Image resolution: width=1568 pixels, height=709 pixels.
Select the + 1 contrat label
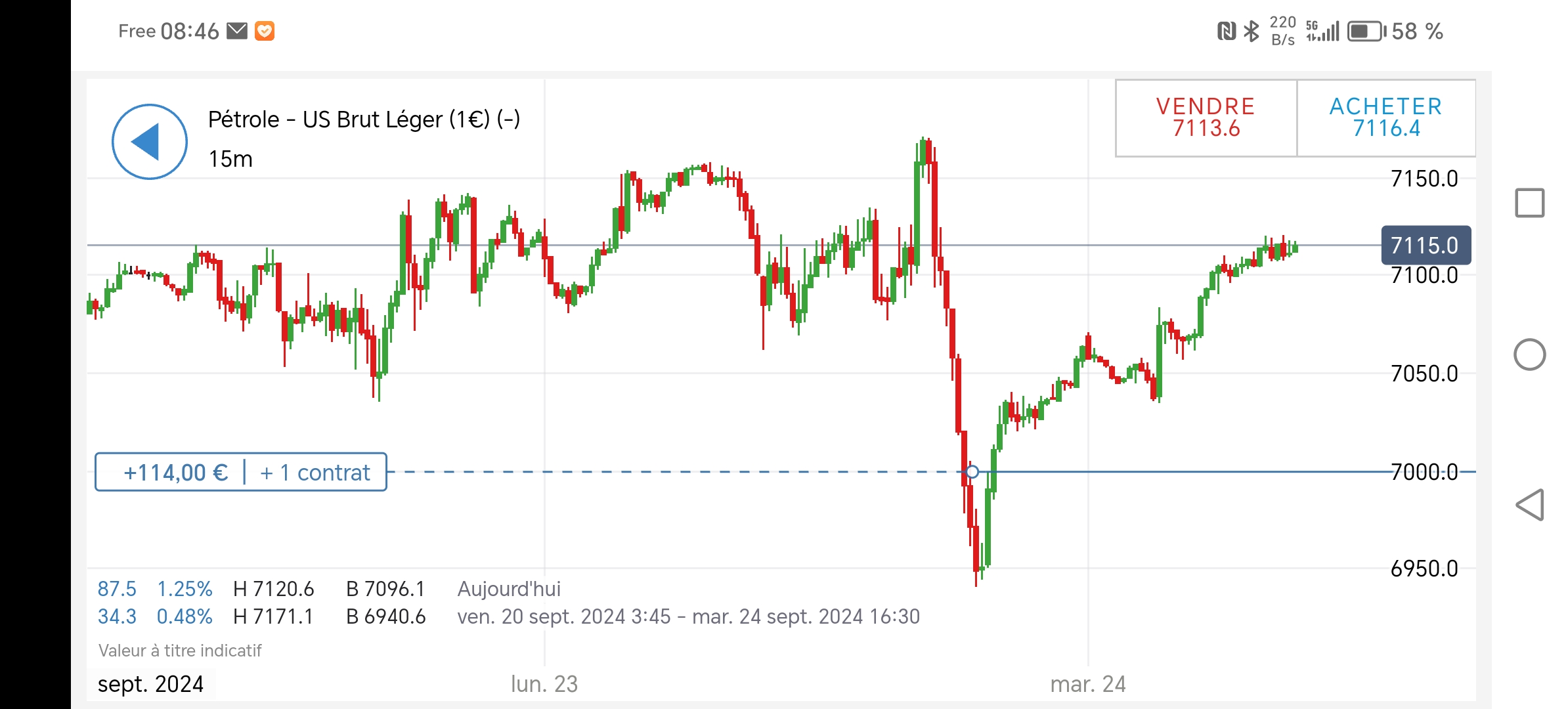315,473
